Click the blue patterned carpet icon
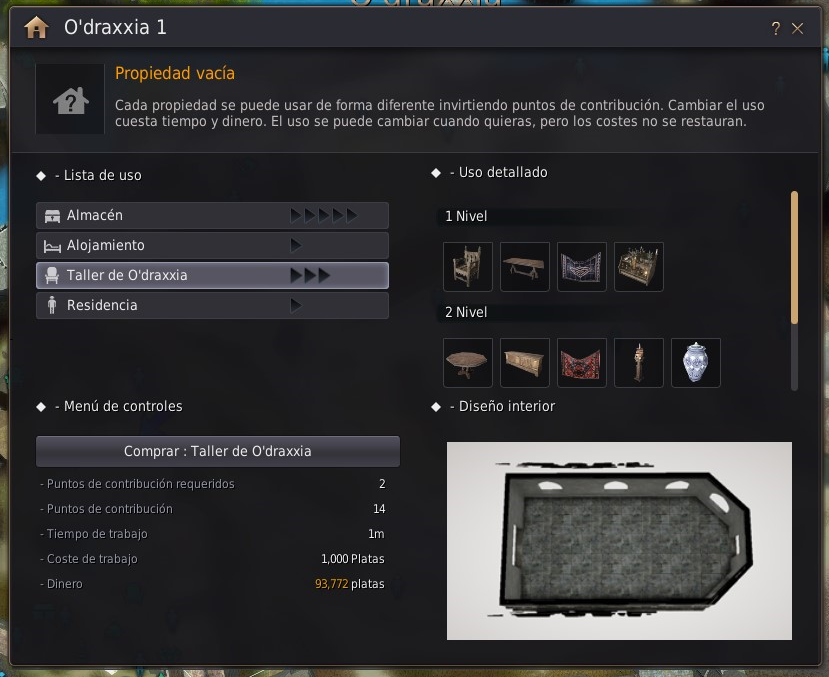The width and height of the screenshot is (829, 677). [x=582, y=267]
